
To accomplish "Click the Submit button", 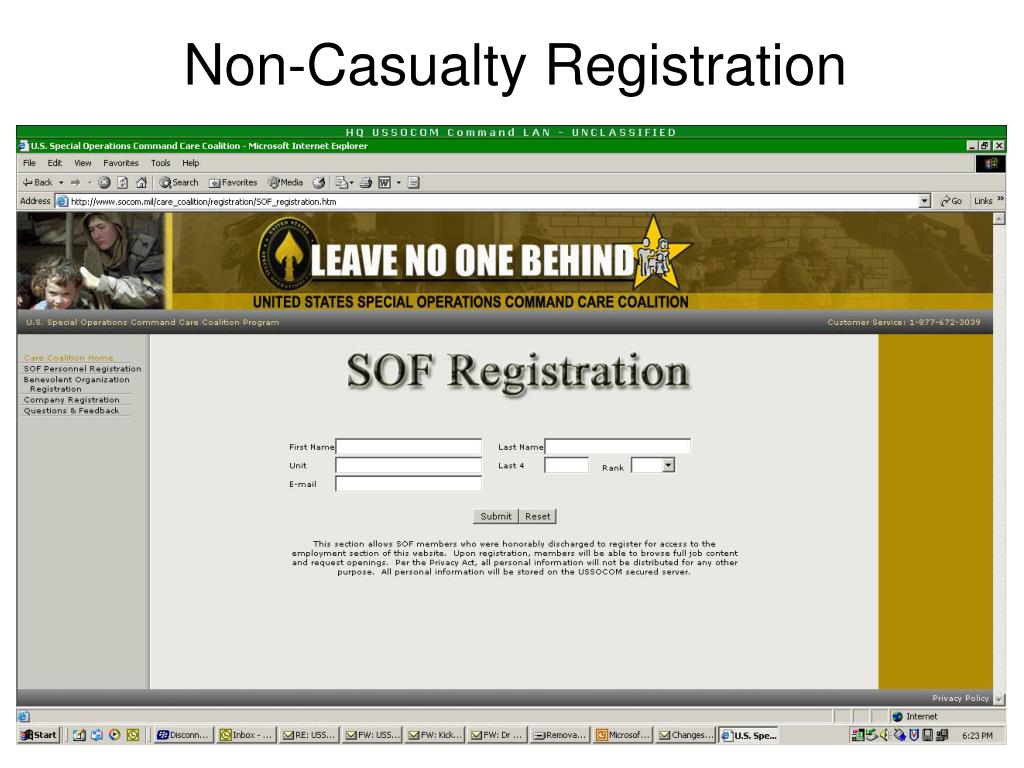I will click(x=496, y=516).
